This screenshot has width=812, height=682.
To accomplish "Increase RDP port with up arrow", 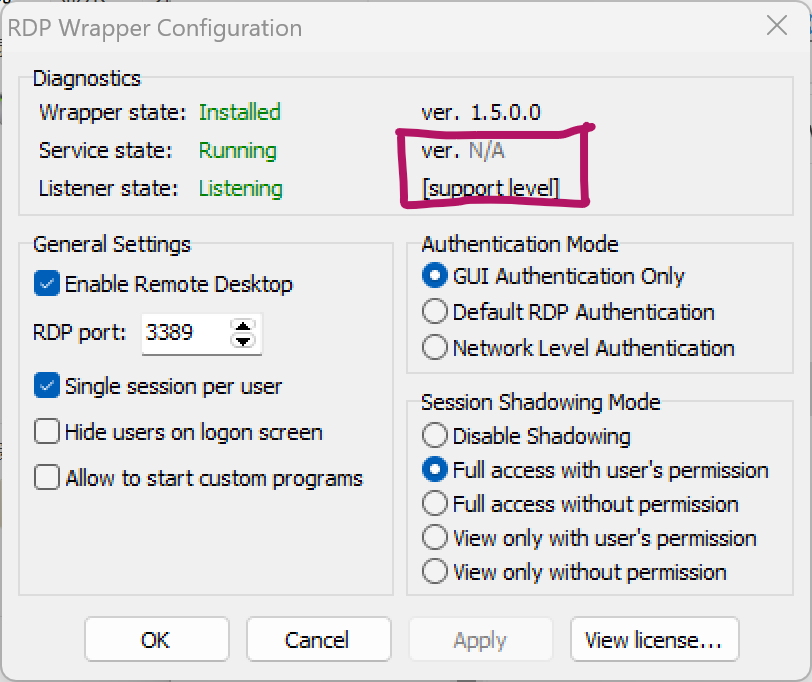I will coord(242,325).
